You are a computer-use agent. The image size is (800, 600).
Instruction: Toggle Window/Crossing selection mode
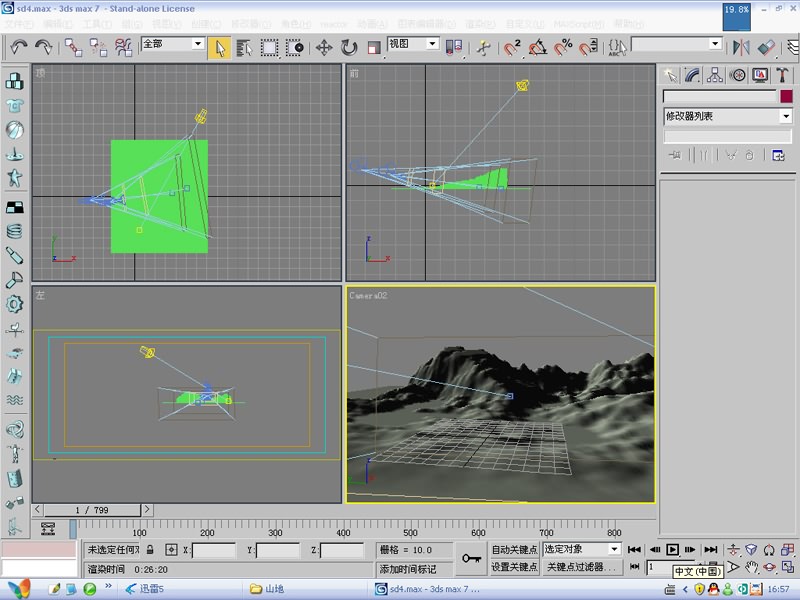[294, 48]
